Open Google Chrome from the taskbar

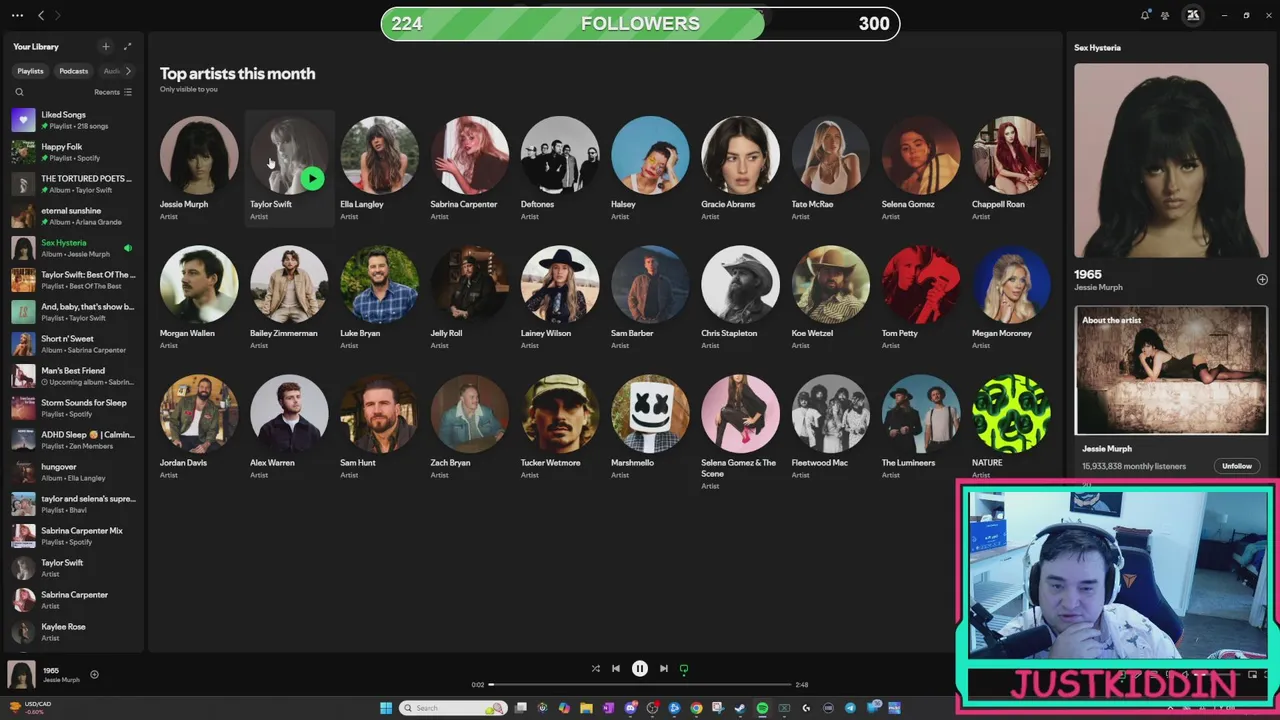(x=696, y=708)
